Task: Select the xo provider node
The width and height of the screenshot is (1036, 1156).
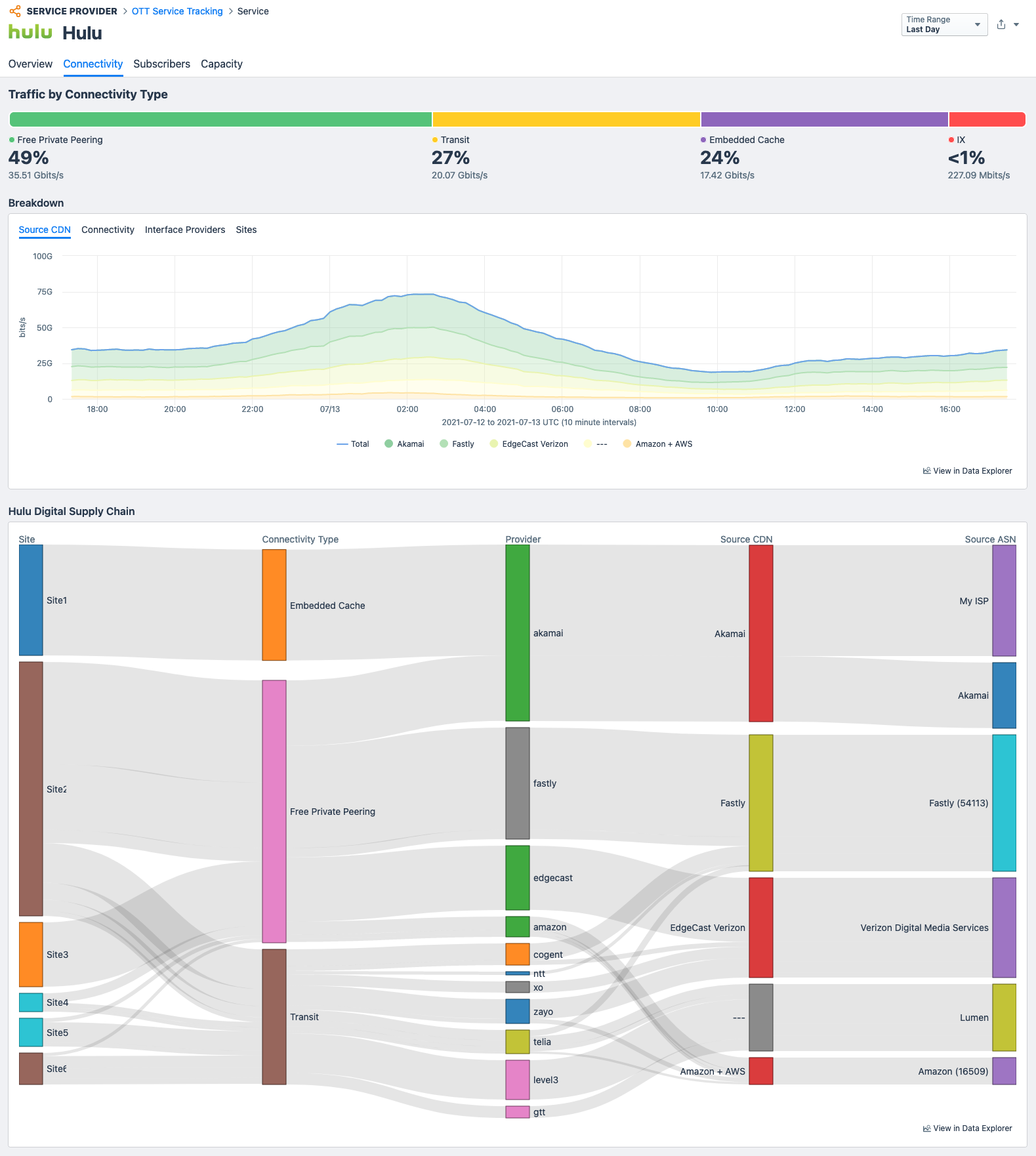Action: [518, 987]
